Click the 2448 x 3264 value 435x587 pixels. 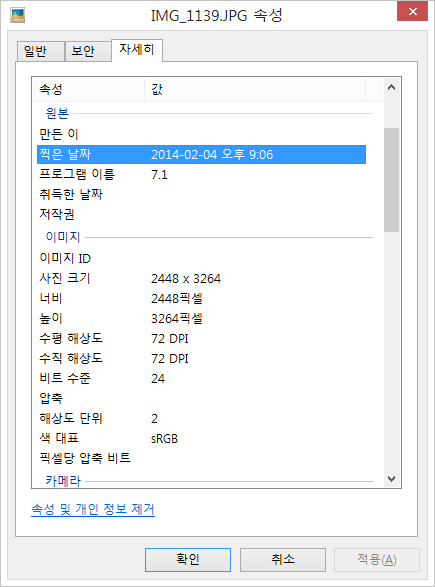pyautogui.click(x=186, y=279)
